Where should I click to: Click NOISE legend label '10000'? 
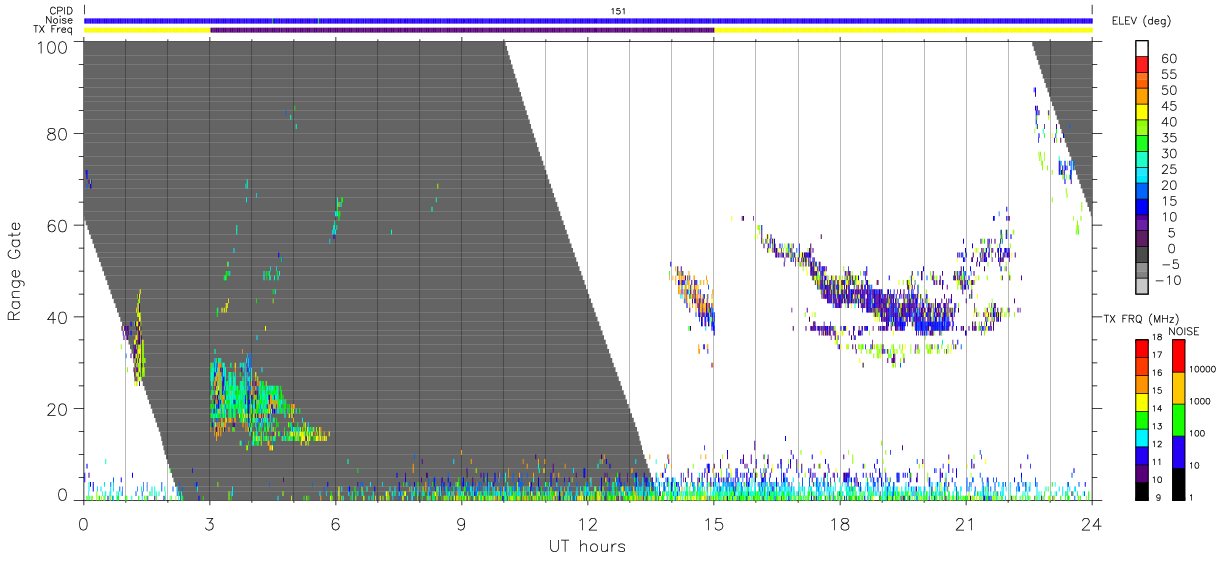tap(1203, 371)
